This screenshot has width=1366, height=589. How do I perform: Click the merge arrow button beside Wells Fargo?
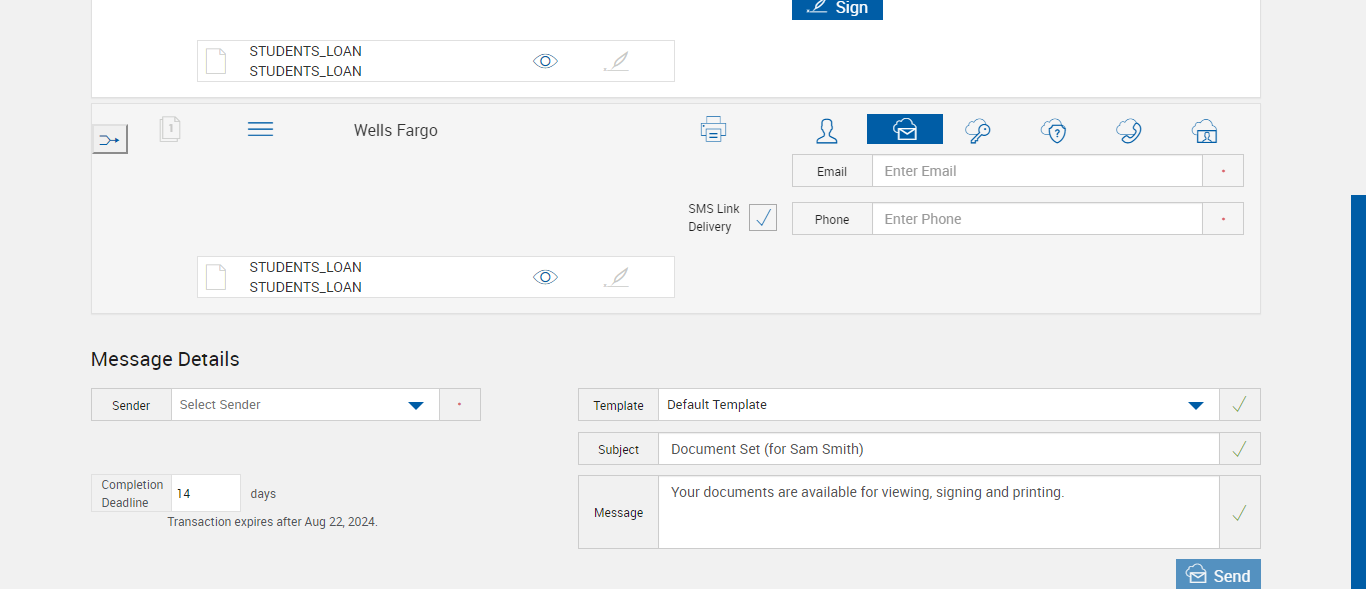(110, 139)
